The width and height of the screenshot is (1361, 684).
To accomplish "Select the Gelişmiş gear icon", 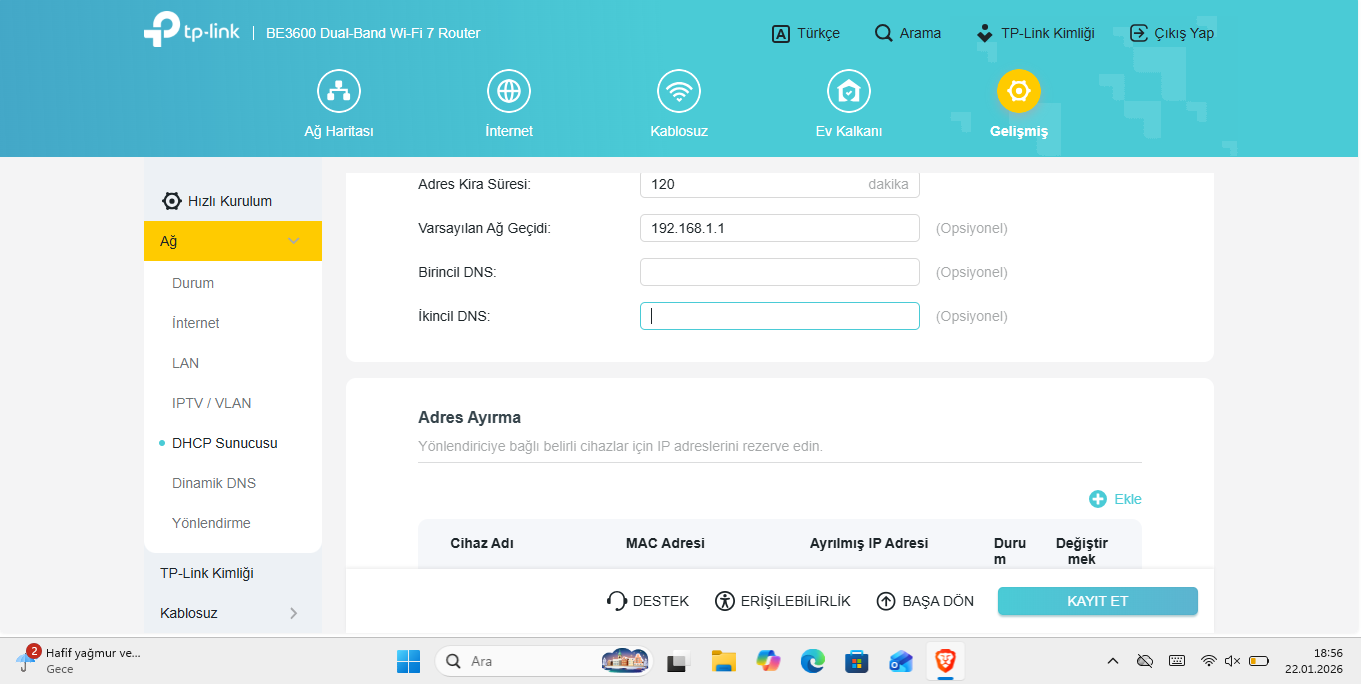I will tap(1019, 92).
